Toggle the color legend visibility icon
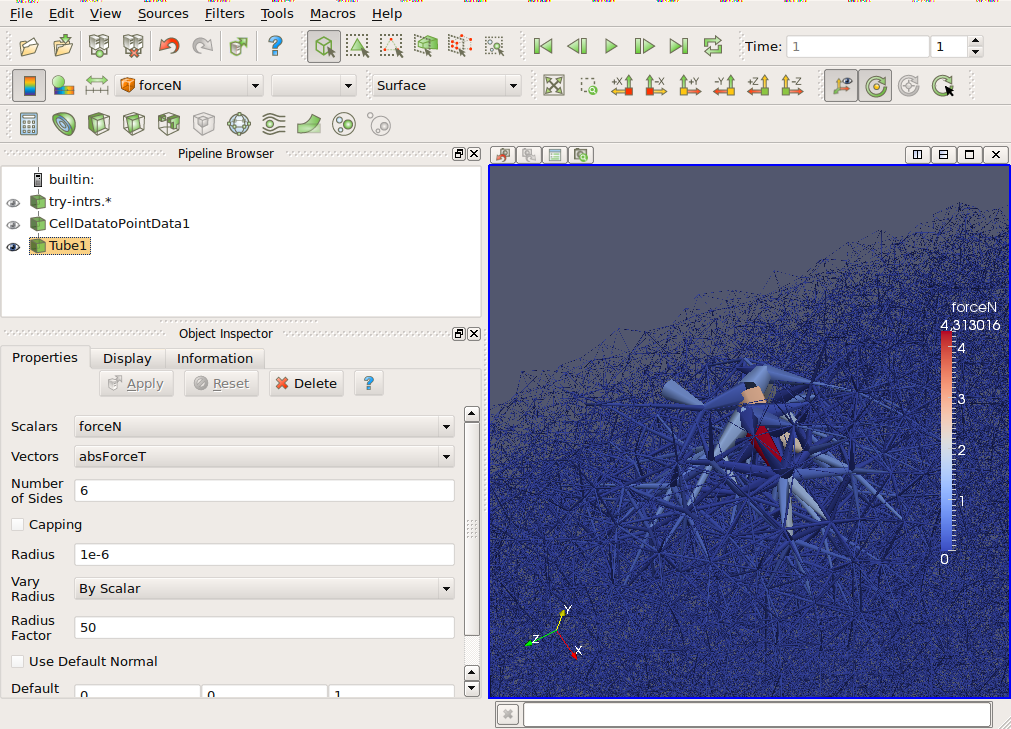The image size is (1011, 729). [29, 86]
